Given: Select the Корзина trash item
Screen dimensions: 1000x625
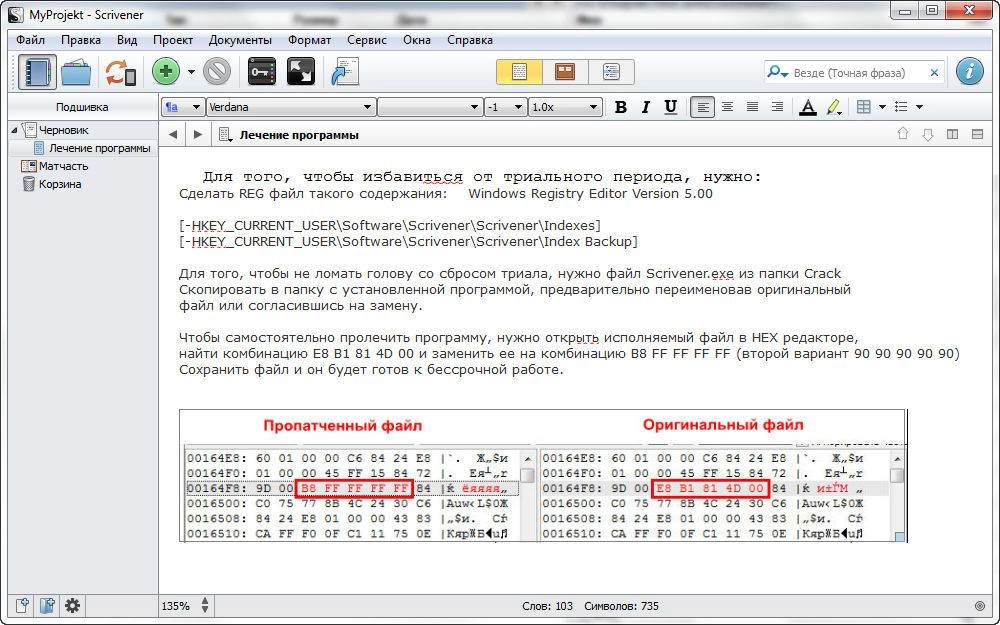Looking at the screenshot, I should click(60, 184).
